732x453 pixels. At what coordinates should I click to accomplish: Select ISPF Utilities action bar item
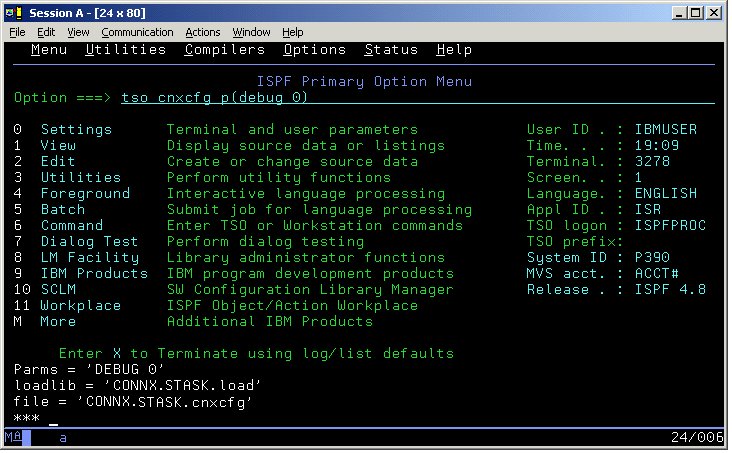pyautogui.click(x=126, y=50)
